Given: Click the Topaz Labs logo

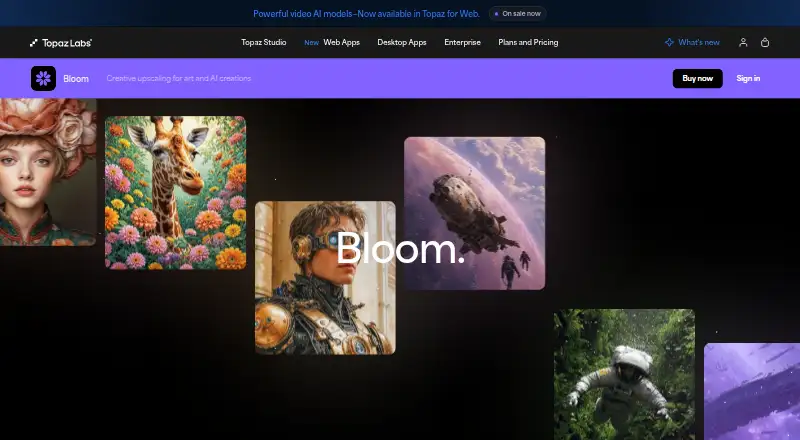Looking at the screenshot, I should pos(61,42).
